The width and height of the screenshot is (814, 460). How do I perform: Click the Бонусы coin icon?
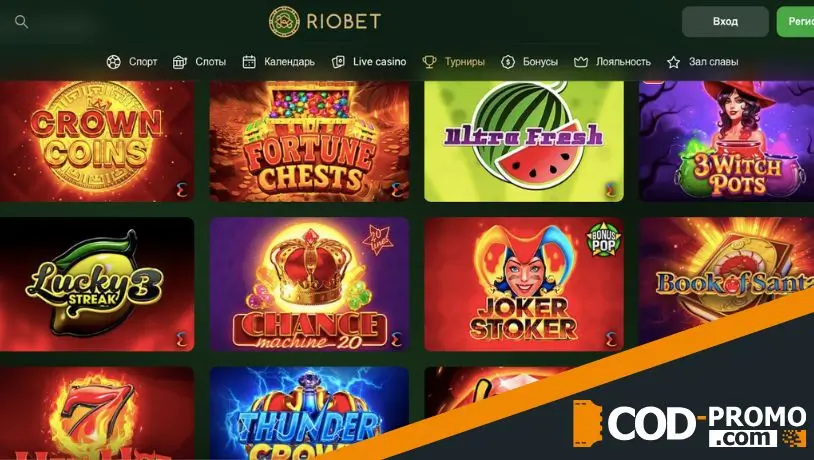(508, 62)
